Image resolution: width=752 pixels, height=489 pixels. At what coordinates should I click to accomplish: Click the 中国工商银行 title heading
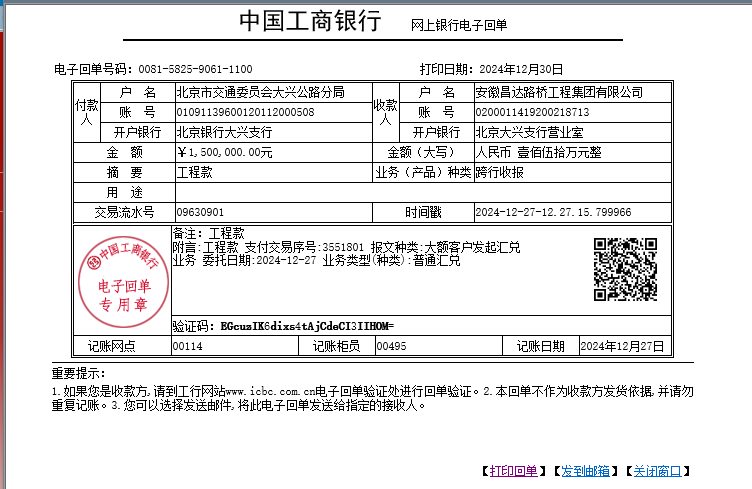pos(310,22)
